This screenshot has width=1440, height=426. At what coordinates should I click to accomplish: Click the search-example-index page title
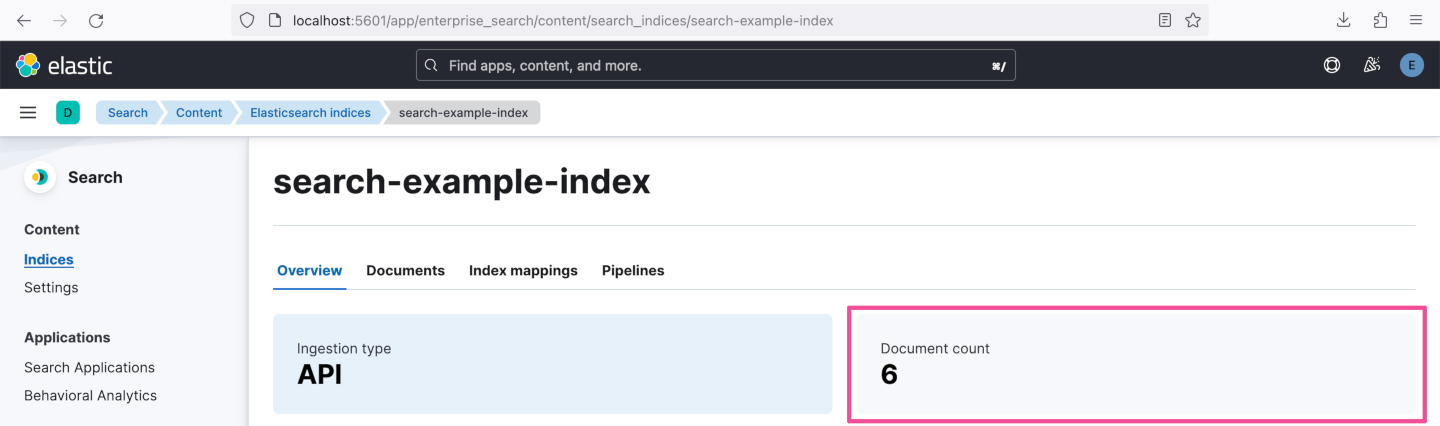pos(462,181)
